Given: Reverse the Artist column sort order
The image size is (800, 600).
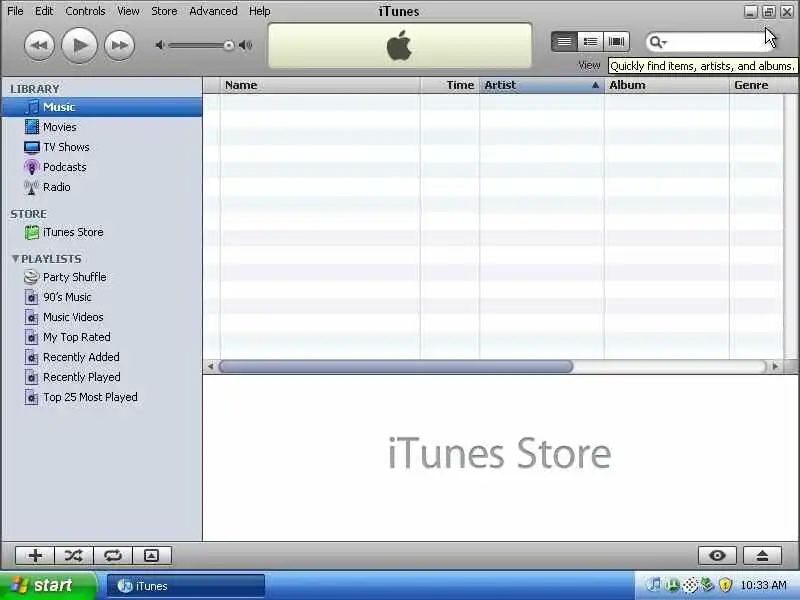Looking at the screenshot, I should pyautogui.click(x=542, y=85).
